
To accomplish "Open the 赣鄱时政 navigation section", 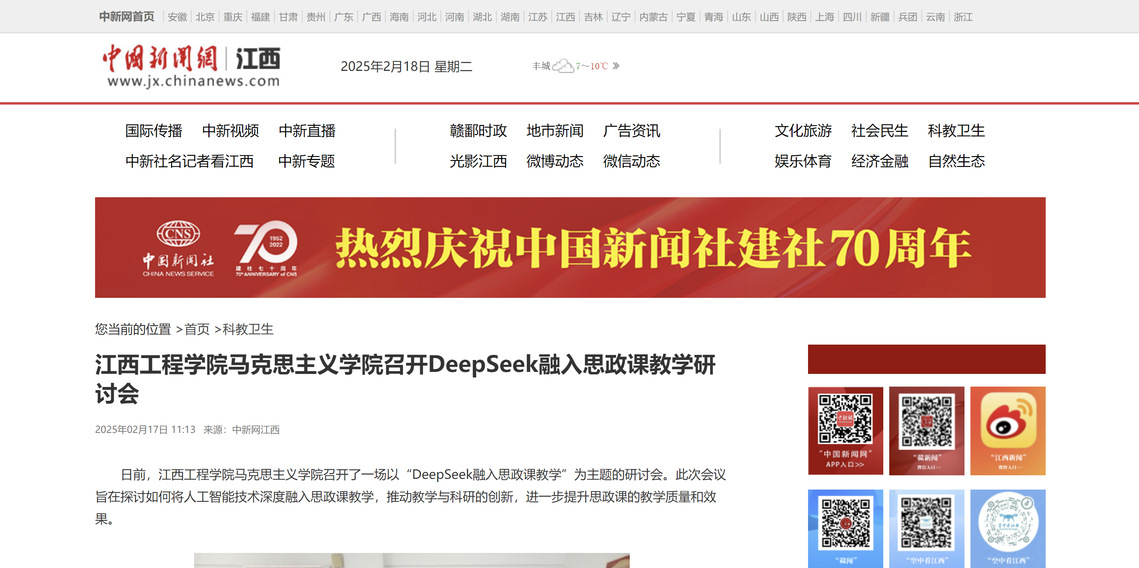I will tap(478, 131).
